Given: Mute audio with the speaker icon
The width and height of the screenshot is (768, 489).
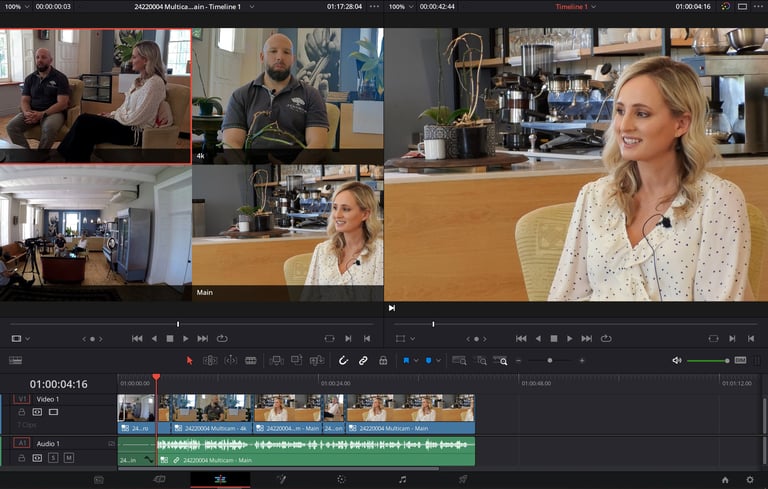Looking at the screenshot, I should 677,361.
